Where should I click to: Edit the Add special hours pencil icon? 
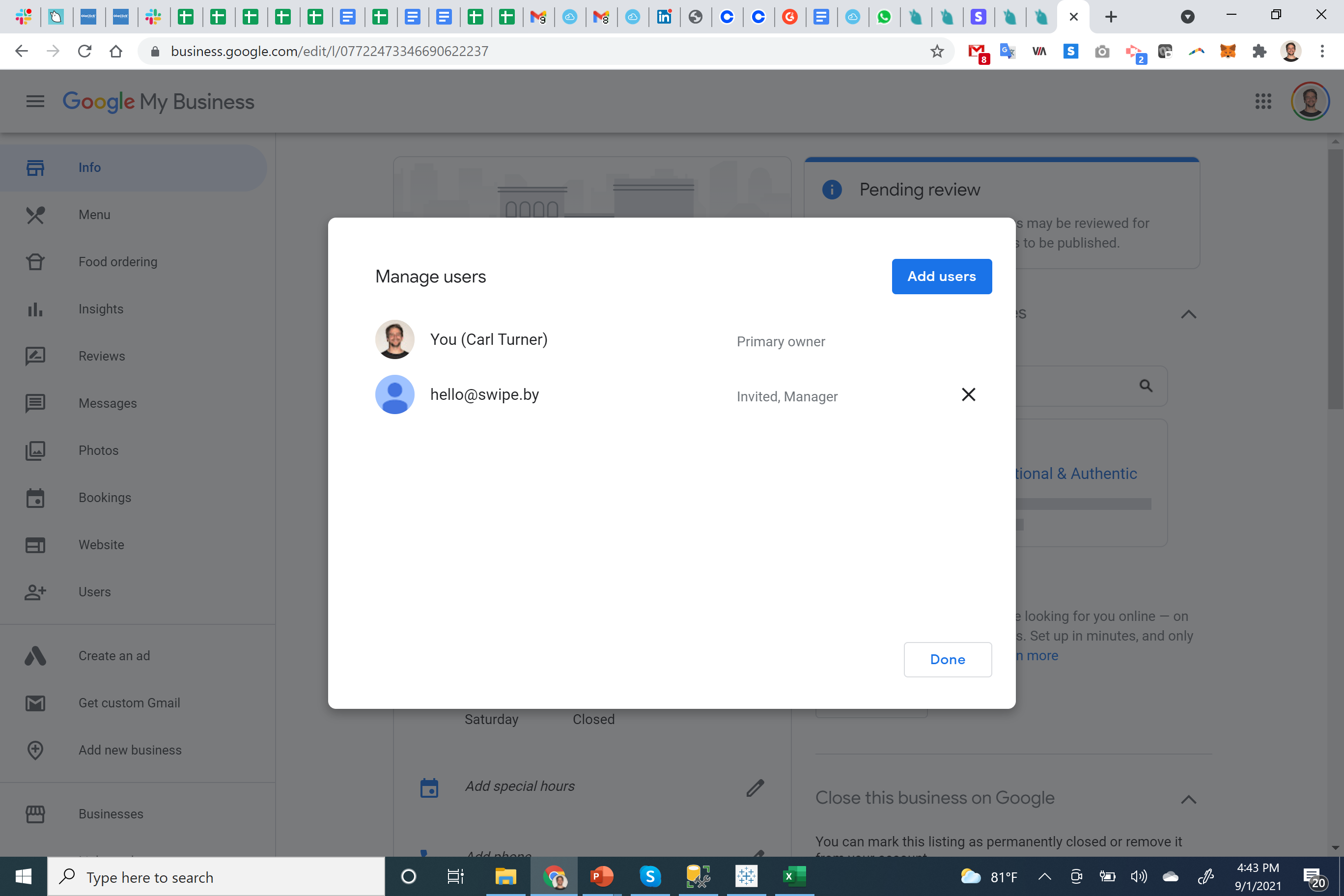(755, 788)
